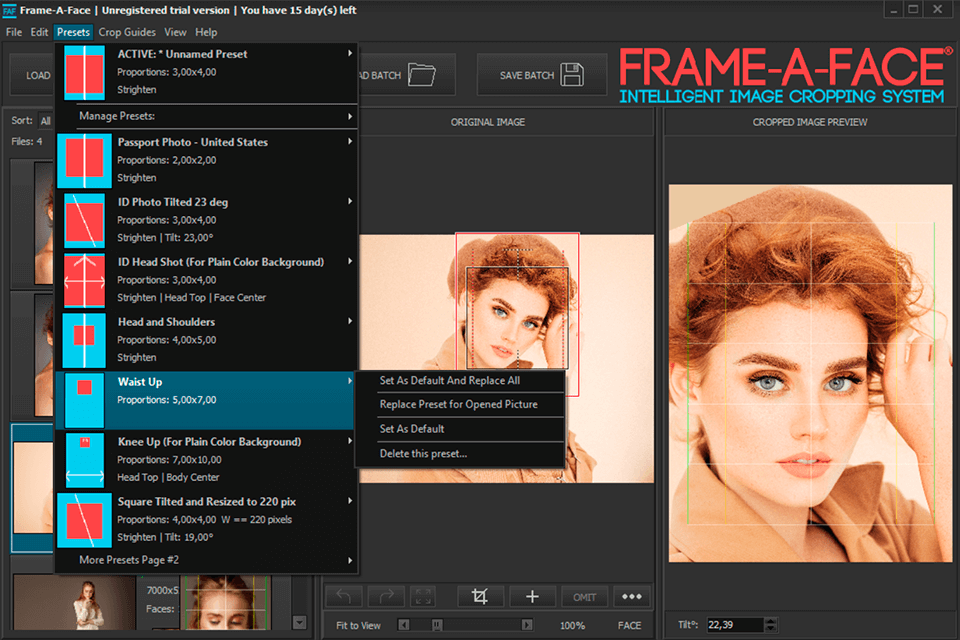The image size is (960, 640).
Task: Open More Presets Page #2
Action: coord(206,560)
